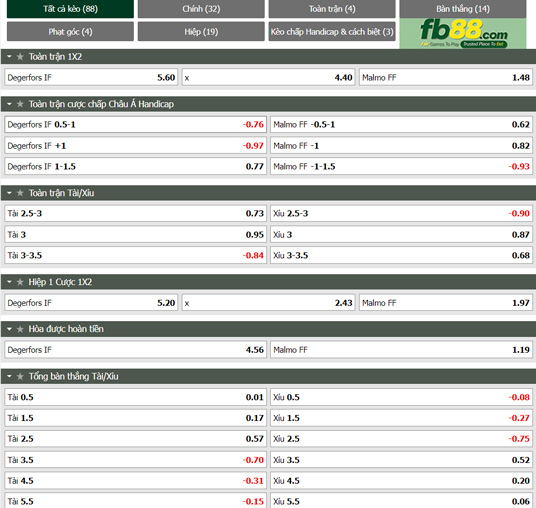Collapse the Hiệp 1 Cược 1X2 section arrow
536x508 pixels.
click(9, 282)
